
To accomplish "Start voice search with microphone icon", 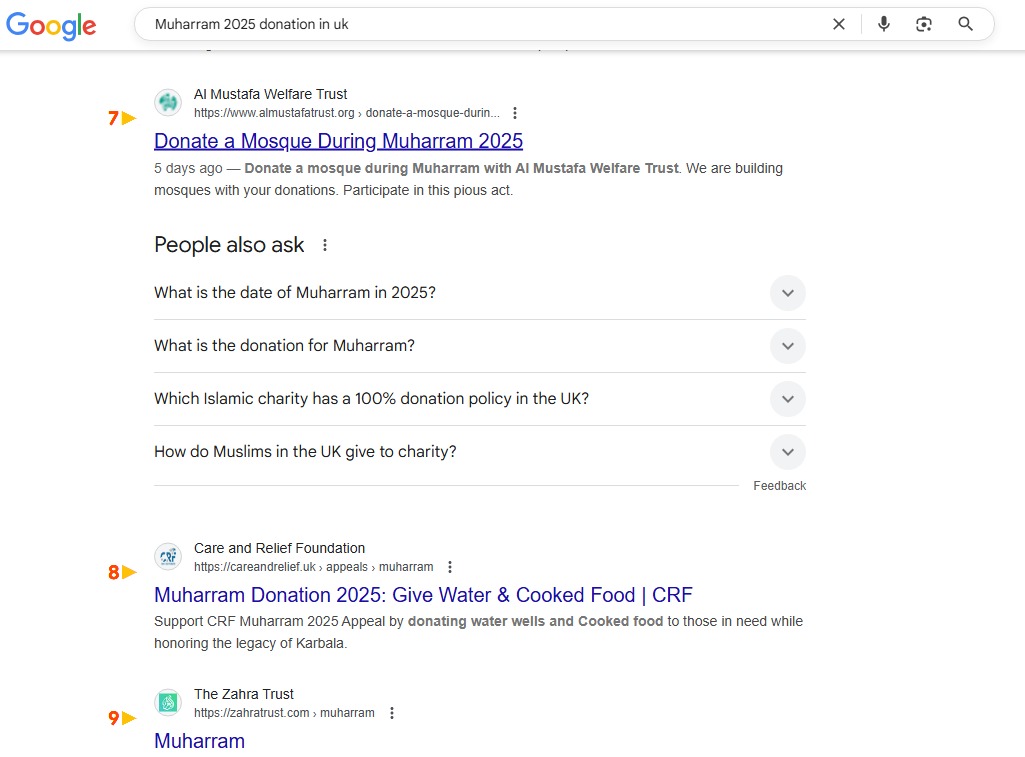I will 883,24.
